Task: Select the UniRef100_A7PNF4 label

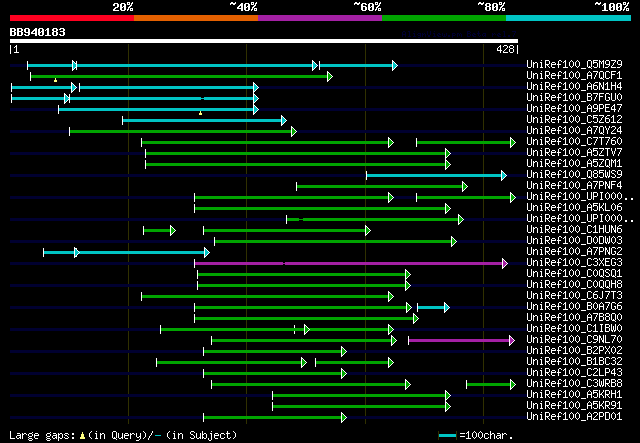Action: [574, 186]
